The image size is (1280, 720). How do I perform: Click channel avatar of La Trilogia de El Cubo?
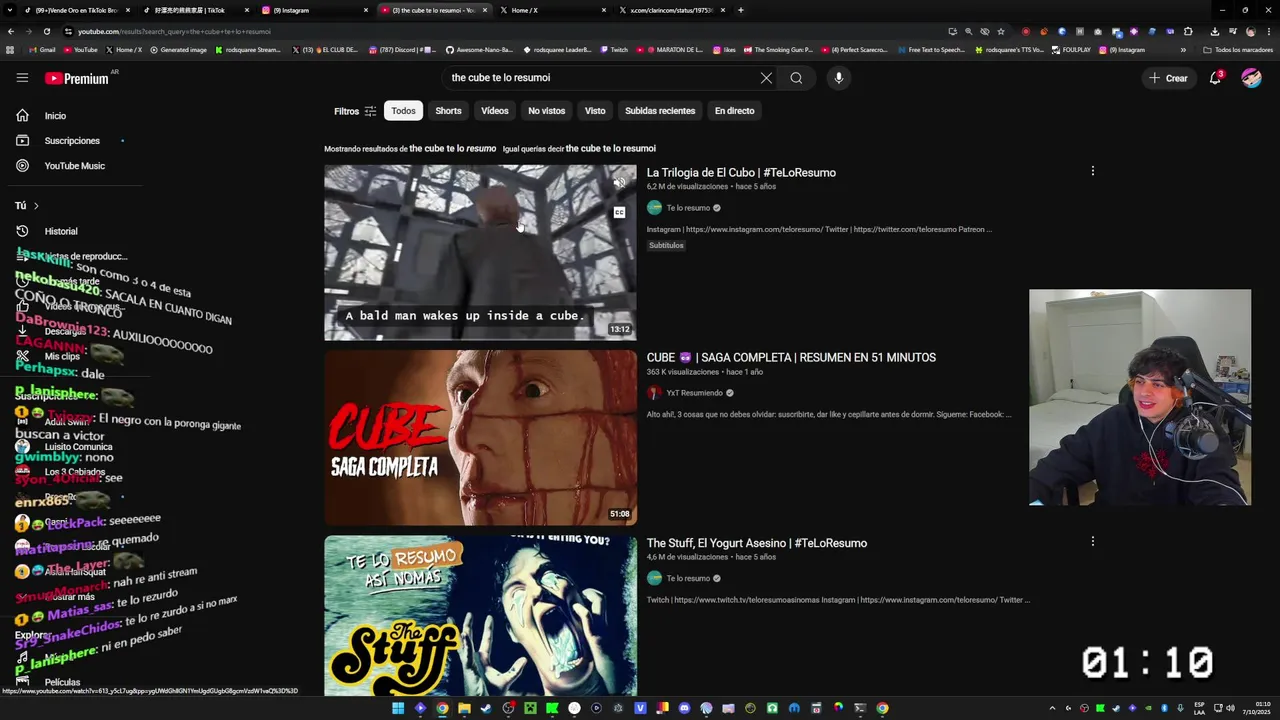654,208
